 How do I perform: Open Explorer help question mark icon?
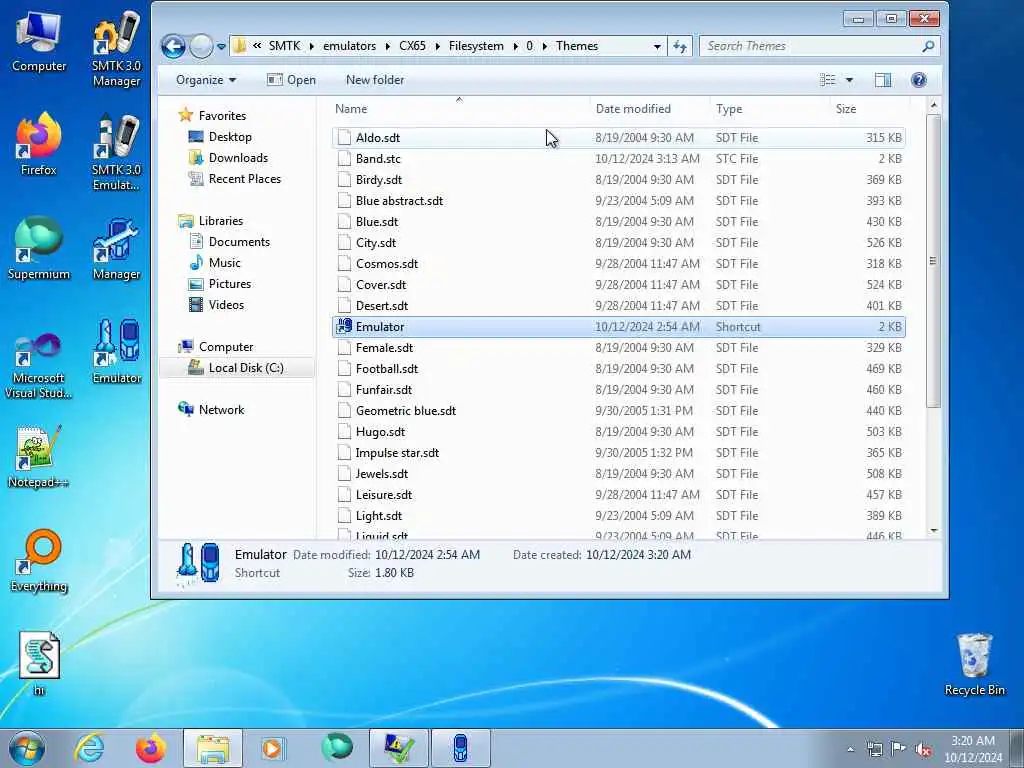click(x=918, y=80)
